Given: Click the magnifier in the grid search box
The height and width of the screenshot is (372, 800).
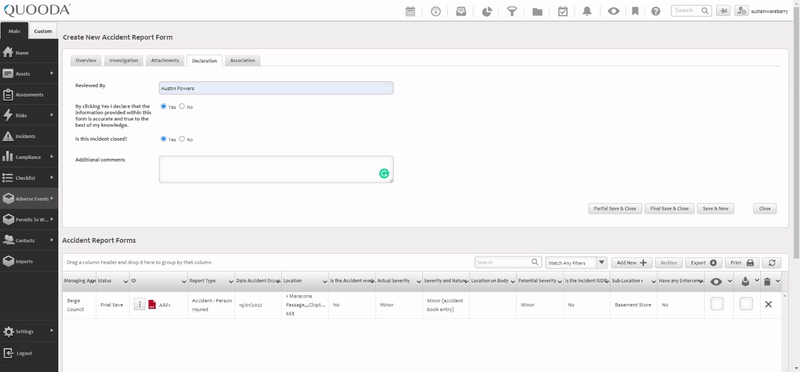Looking at the screenshot, I should pos(534,262).
